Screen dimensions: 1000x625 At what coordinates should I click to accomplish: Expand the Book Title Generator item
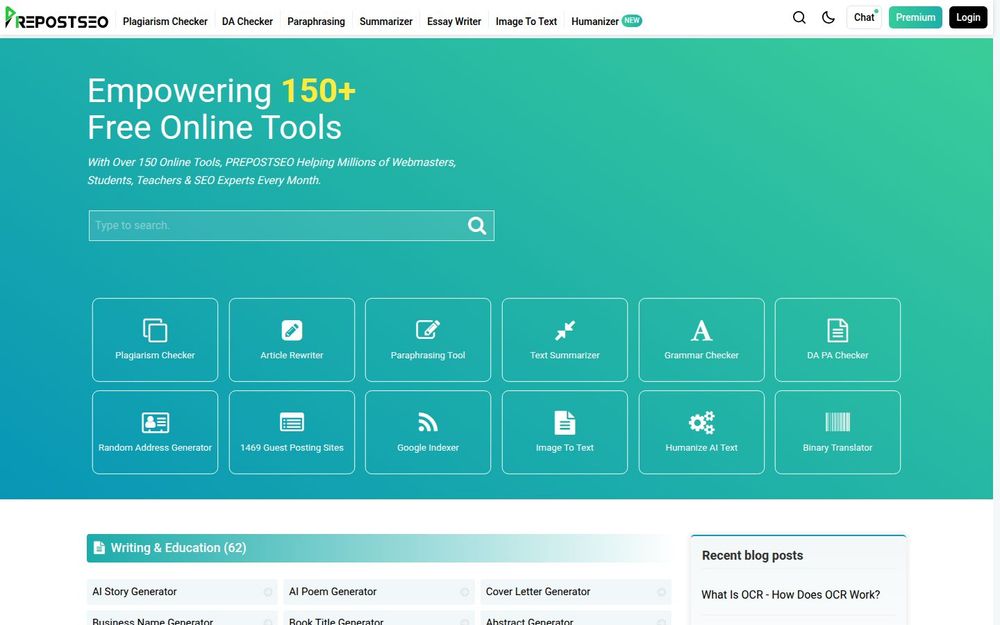click(x=465, y=620)
